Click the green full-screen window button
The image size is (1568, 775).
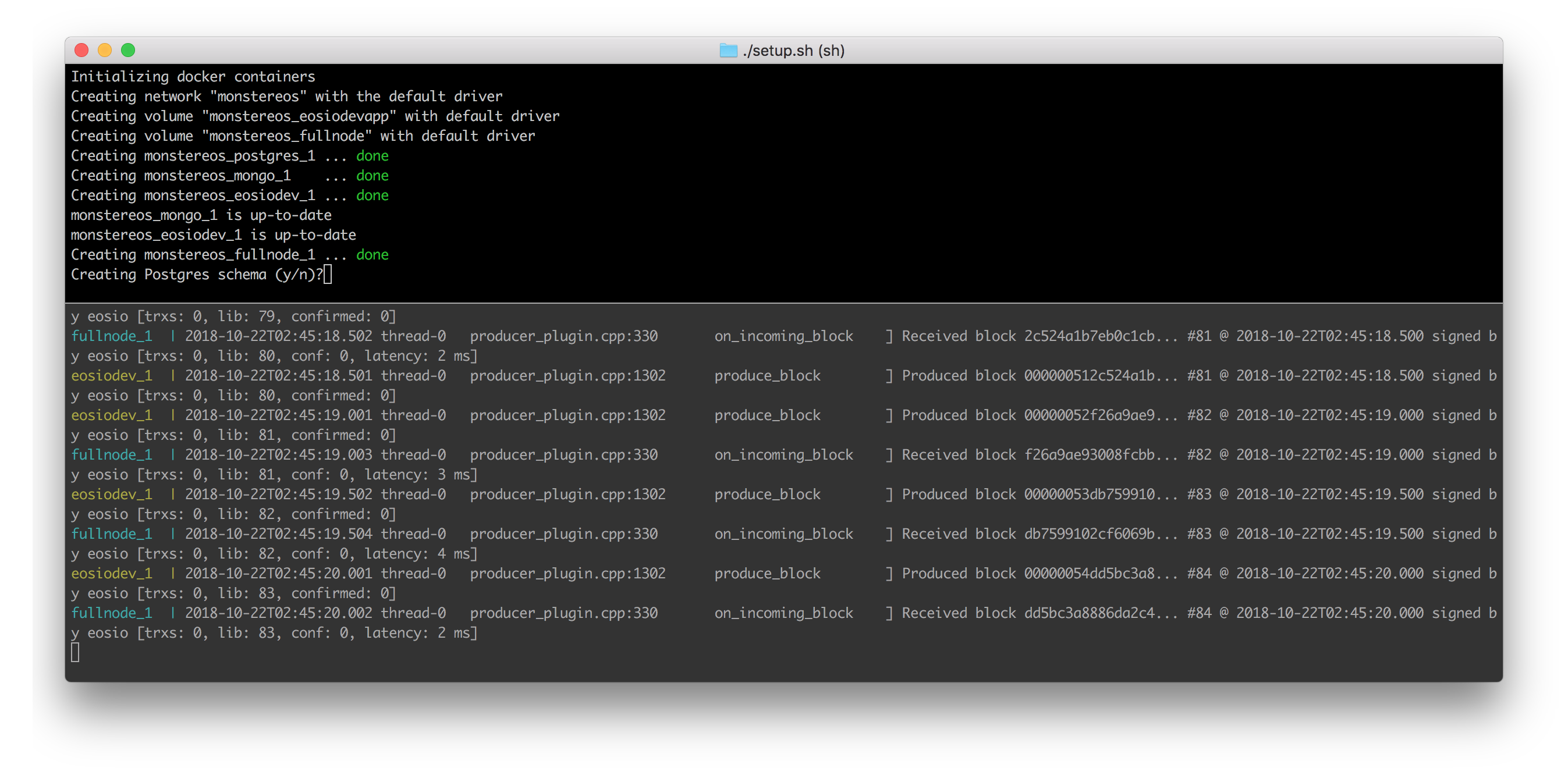pyautogui.click(x=128, y=50)
